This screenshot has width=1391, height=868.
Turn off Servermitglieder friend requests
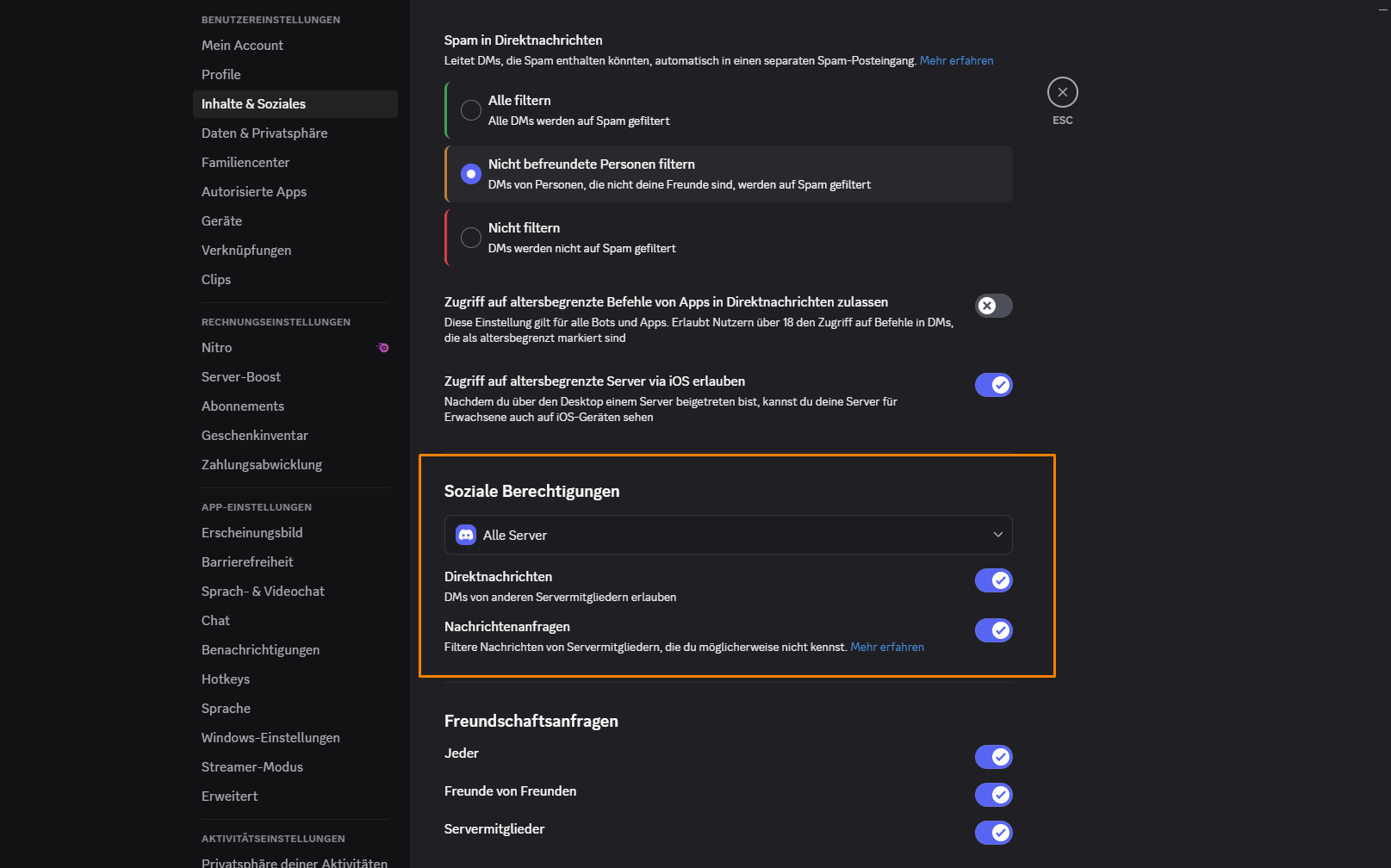click(x=993, y=833)
